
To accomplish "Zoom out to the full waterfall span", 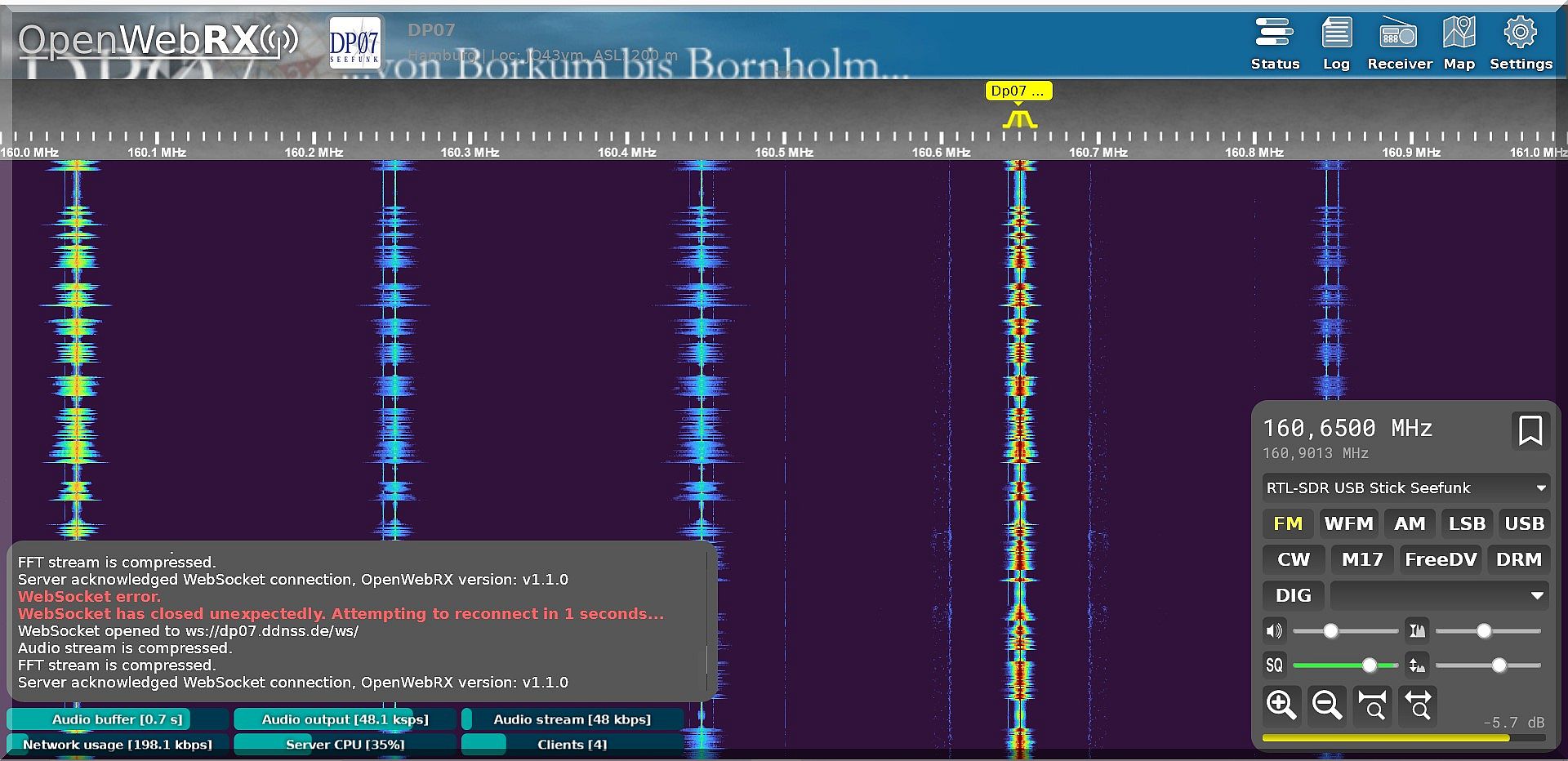I will coord(1419,704).
